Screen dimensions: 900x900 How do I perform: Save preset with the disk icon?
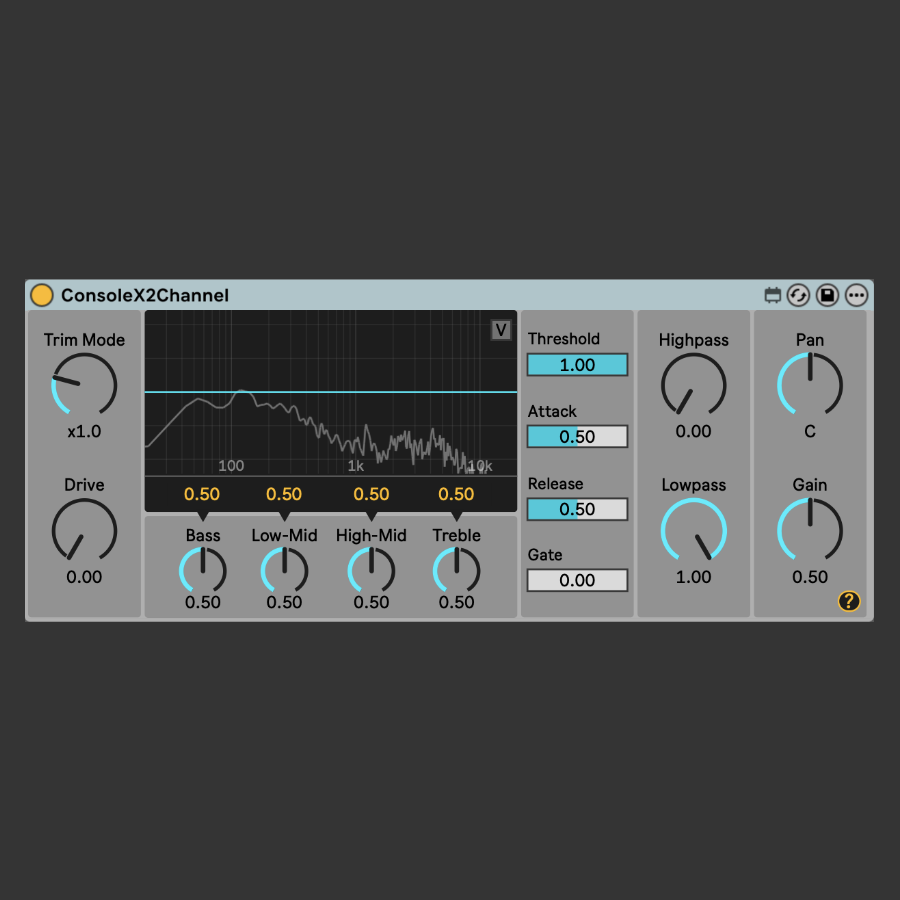[x=827, y=295]
